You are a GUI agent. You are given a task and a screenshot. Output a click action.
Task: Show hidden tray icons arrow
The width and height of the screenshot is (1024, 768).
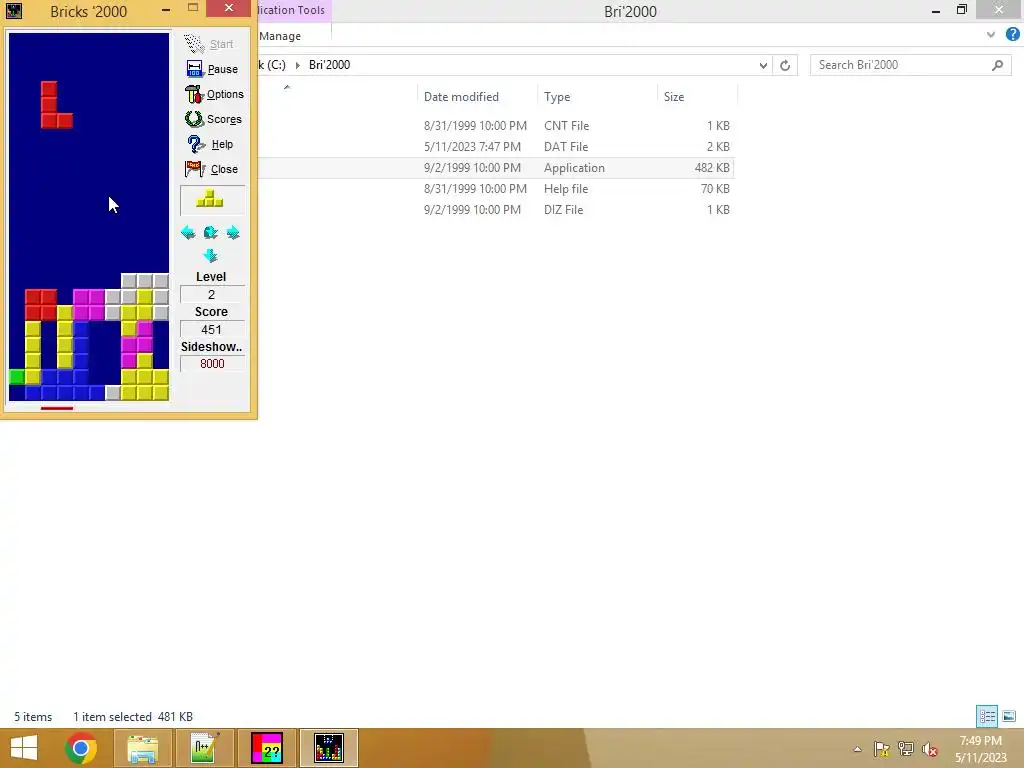(857, 749)
